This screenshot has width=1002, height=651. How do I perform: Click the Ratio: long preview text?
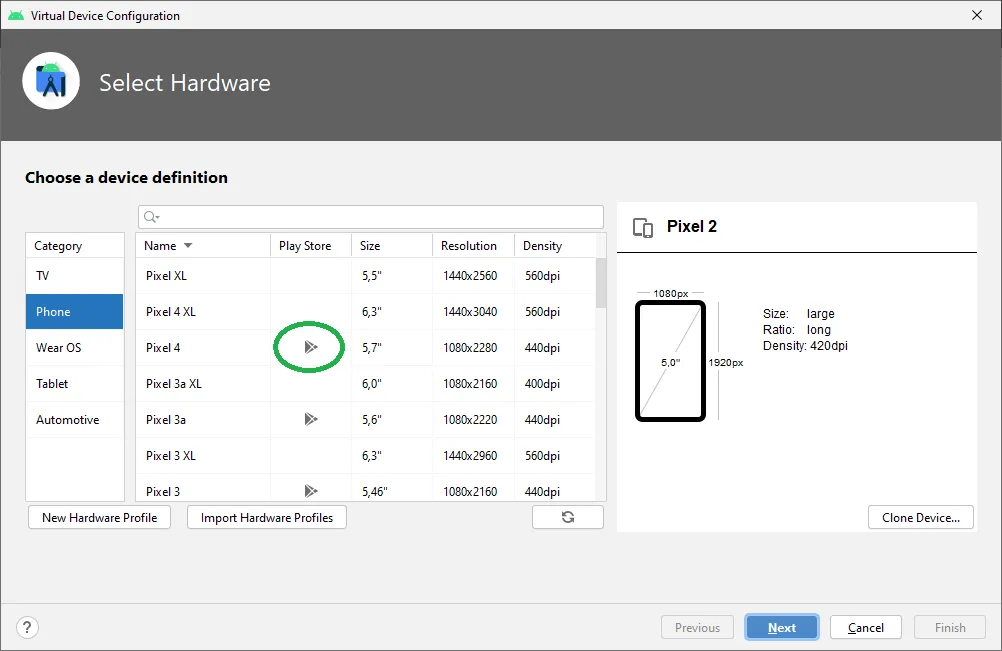797,330
